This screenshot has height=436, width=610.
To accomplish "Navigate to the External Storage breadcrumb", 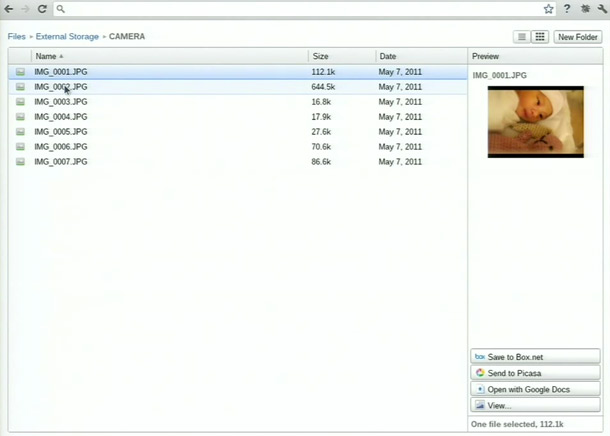I will point(67,37).
